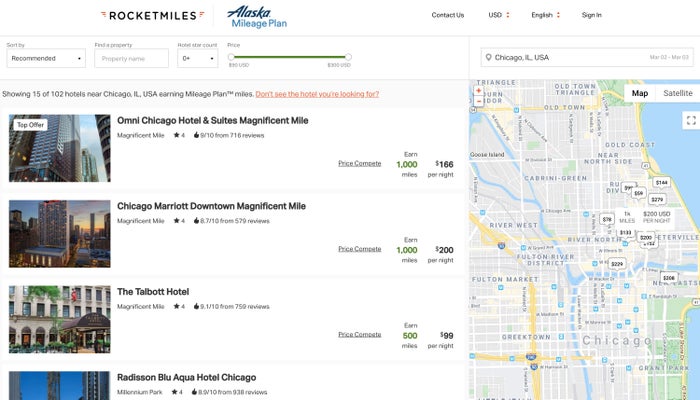Click the $208 map price marker

tap(668, 278)
